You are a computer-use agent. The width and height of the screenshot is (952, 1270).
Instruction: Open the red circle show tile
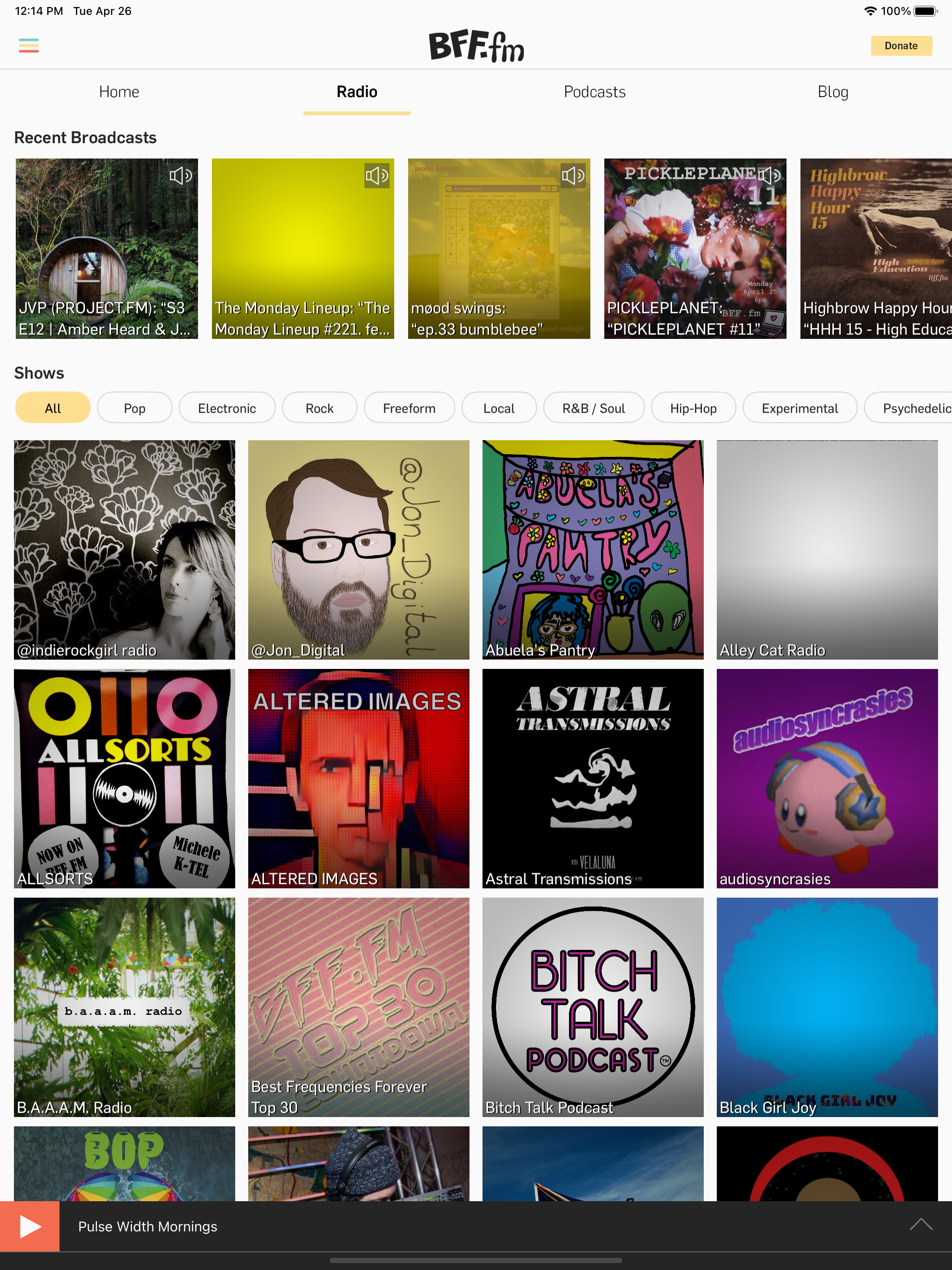pos(827,1163)
